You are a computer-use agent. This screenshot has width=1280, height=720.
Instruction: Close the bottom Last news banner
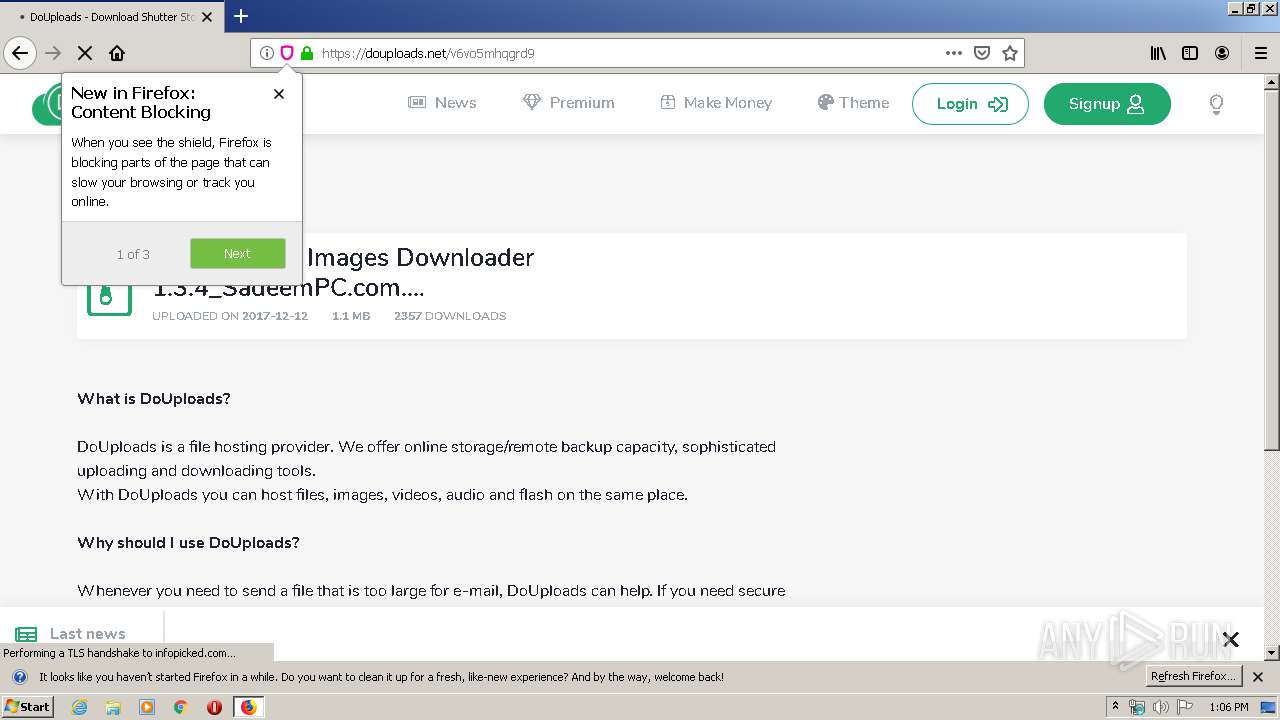point(1231,639)
